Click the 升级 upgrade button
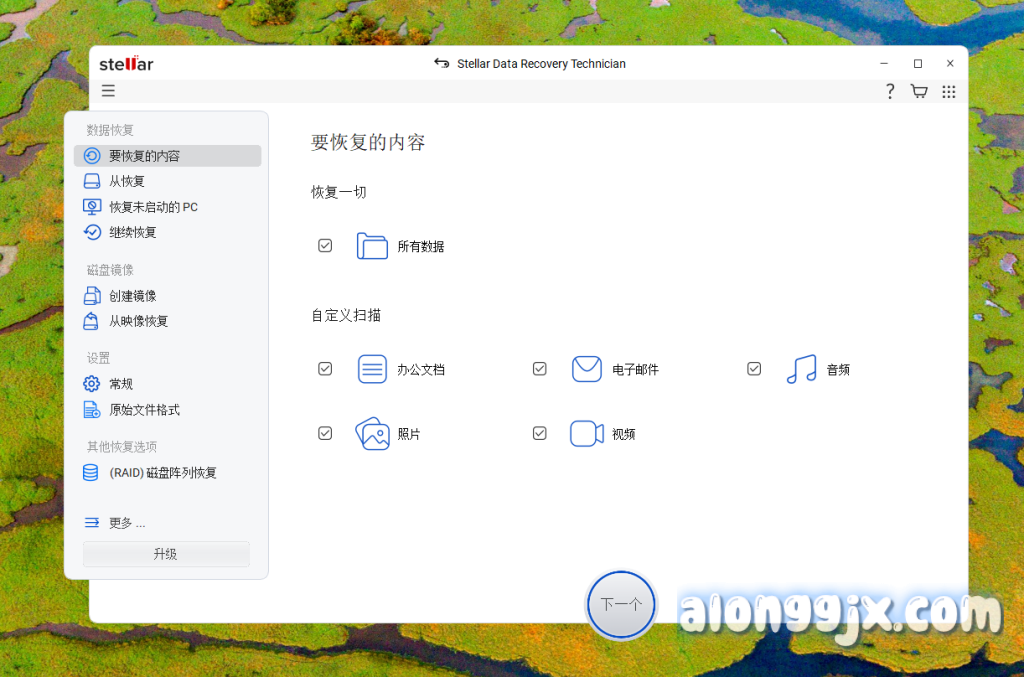Viewport: 1024px width, 677px height. click(x=166, y=554)
